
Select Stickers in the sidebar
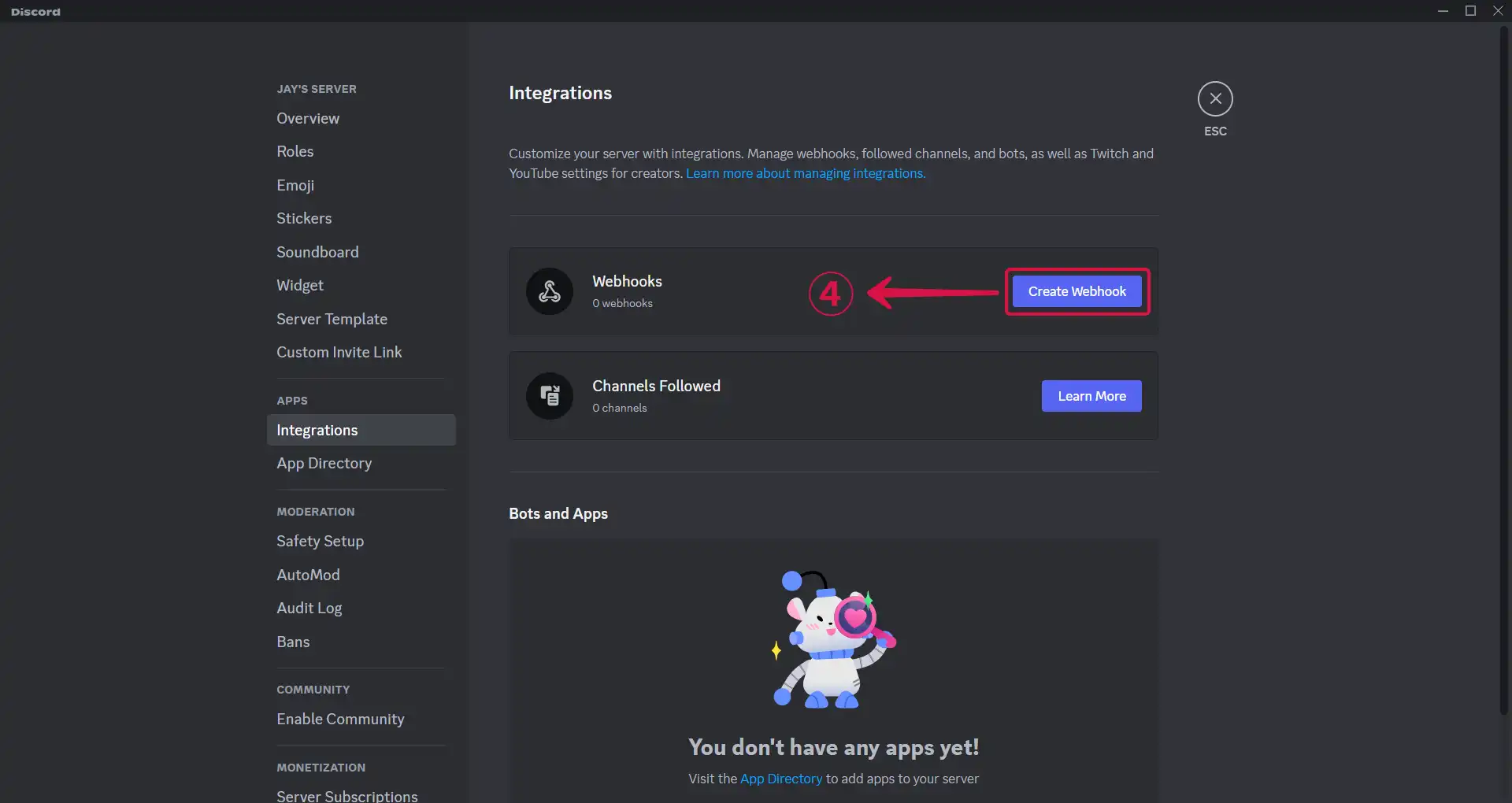coord(361,218)
